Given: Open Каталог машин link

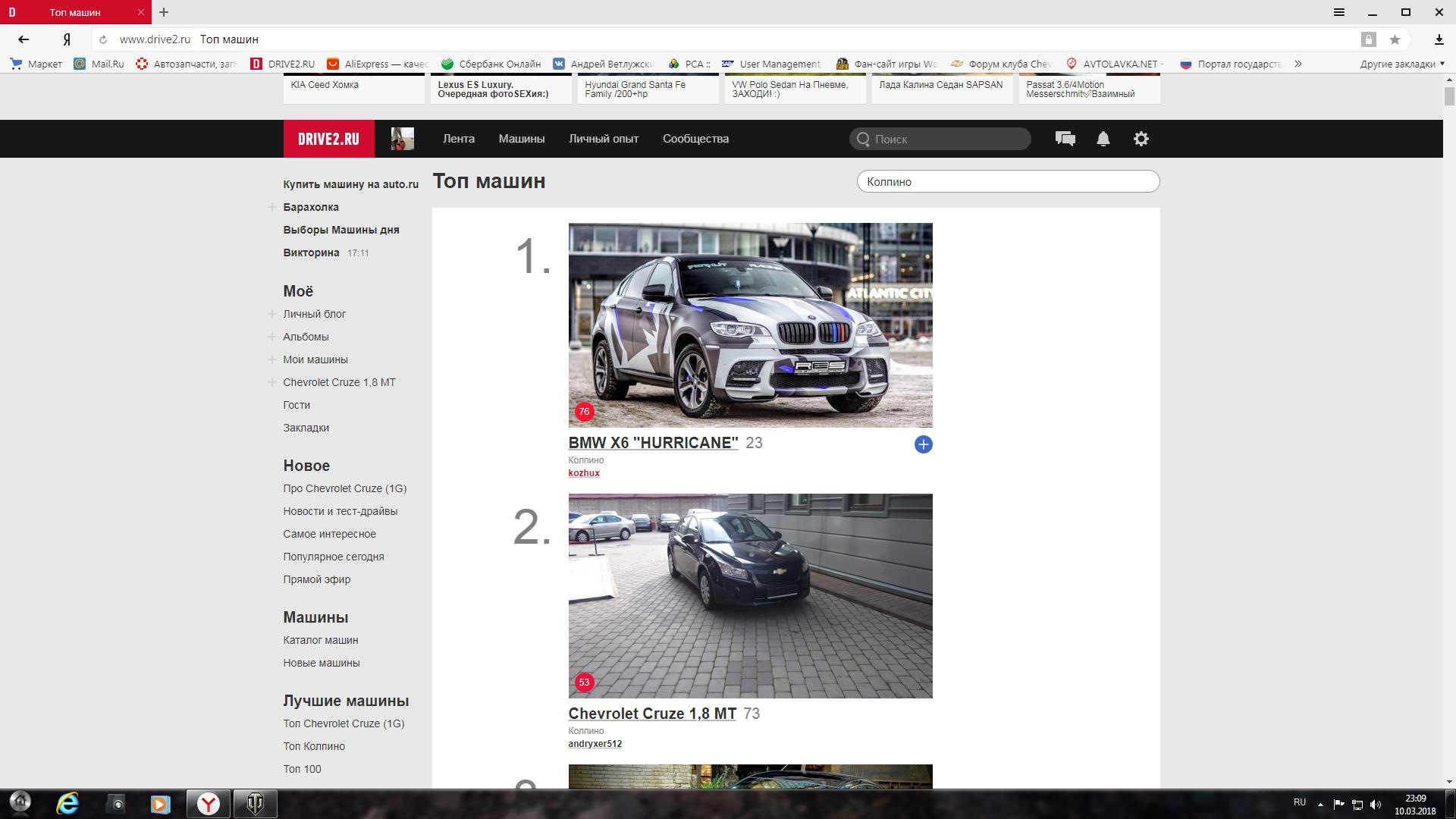Looking at the screenshot, I should point(321,640).
